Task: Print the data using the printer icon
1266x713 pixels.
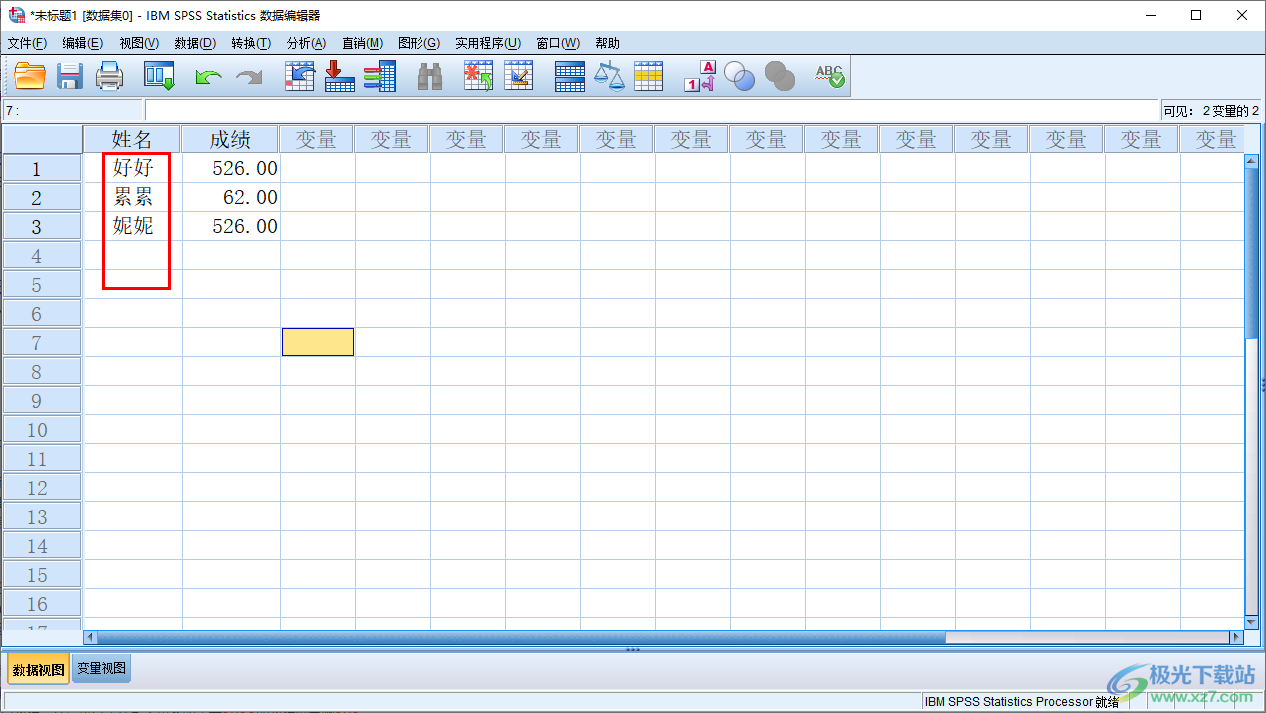Action: tap(109, 76)
